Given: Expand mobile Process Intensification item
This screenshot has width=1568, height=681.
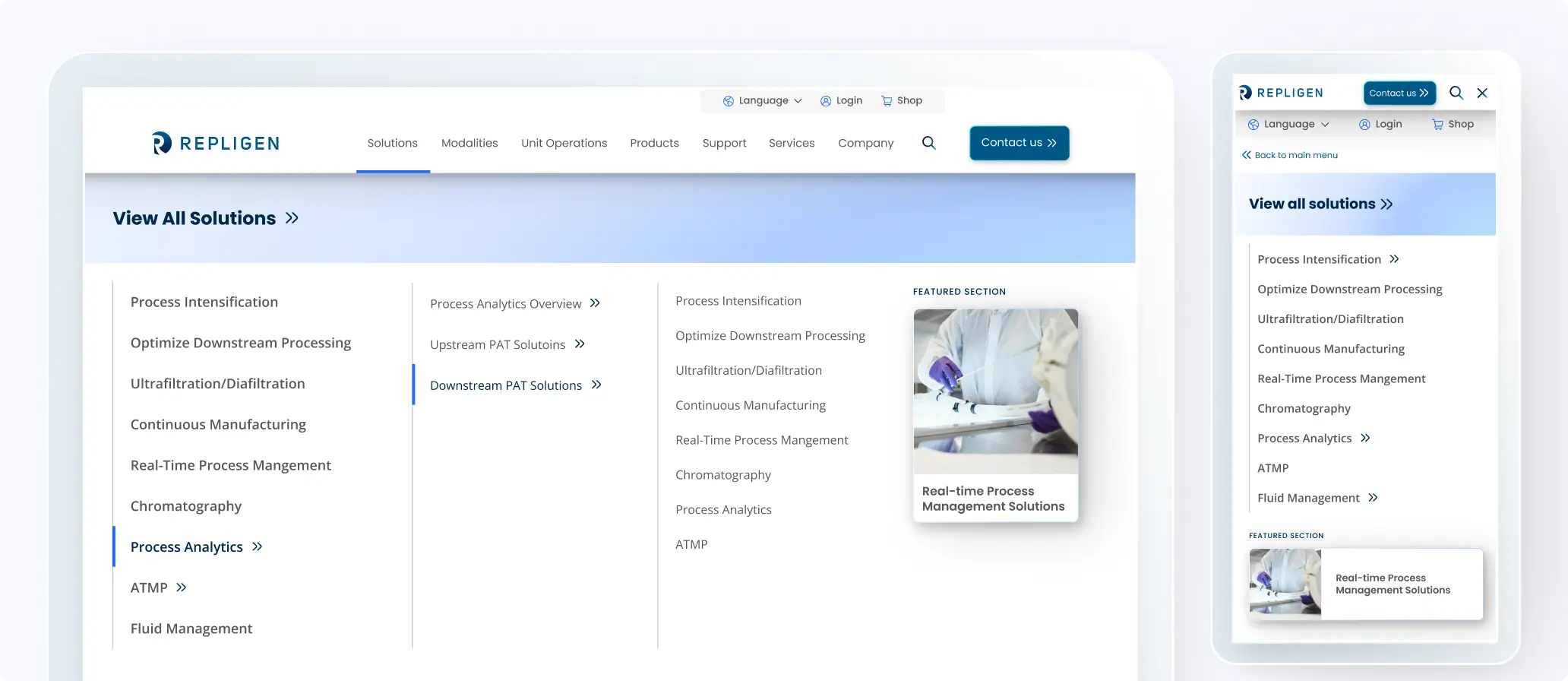Looking at the screenshot, I should (1394, 259).
